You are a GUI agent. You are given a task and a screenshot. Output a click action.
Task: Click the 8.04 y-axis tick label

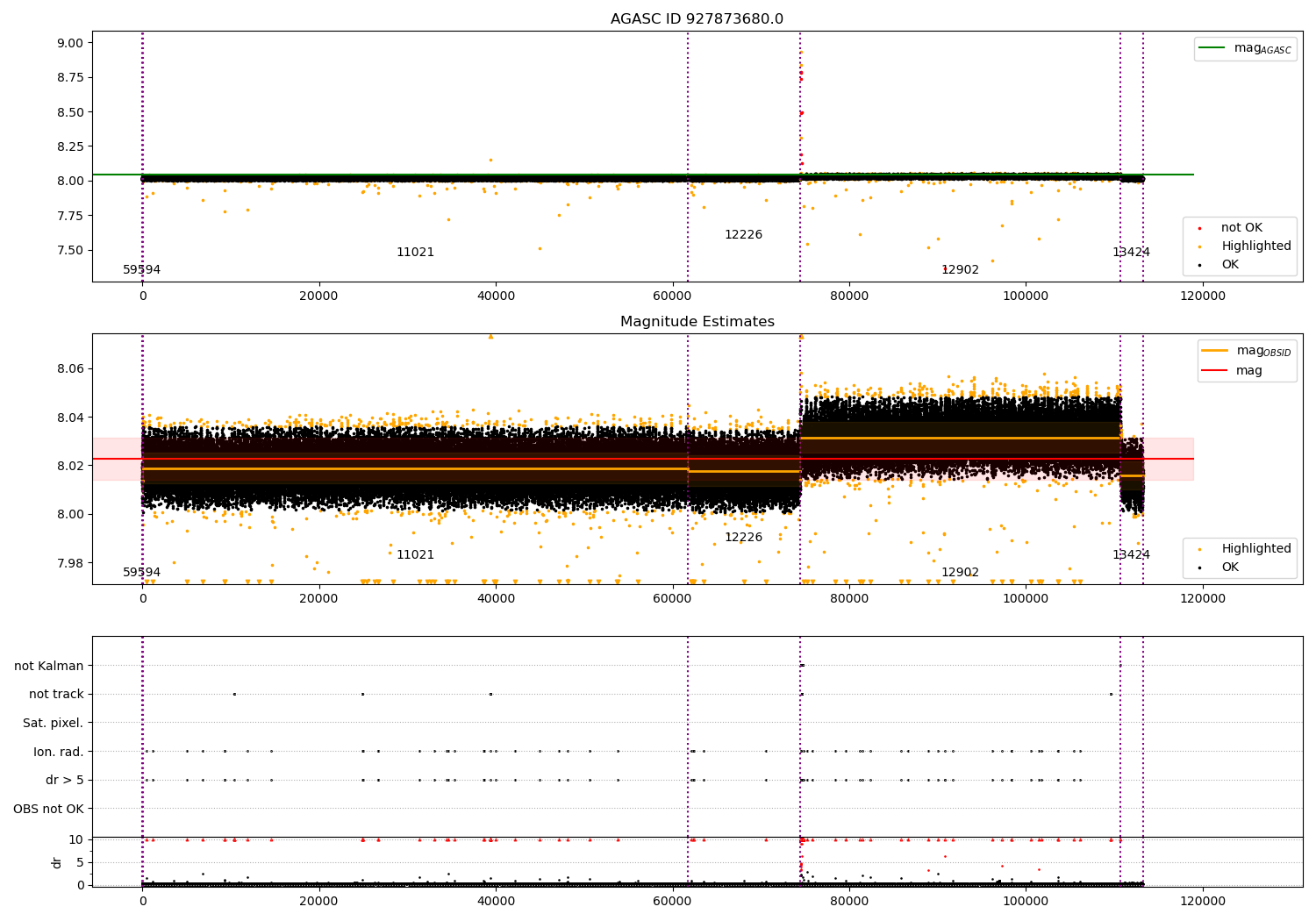pyautogui.click(x=70, y=418)
